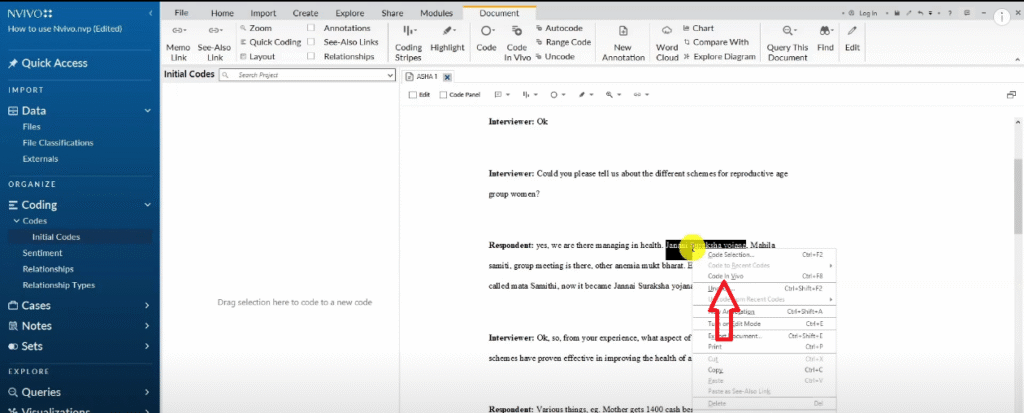Click Uncode in the ribbon
Viewport: 1024px width, 413px height.
click(x=555, y=57)
